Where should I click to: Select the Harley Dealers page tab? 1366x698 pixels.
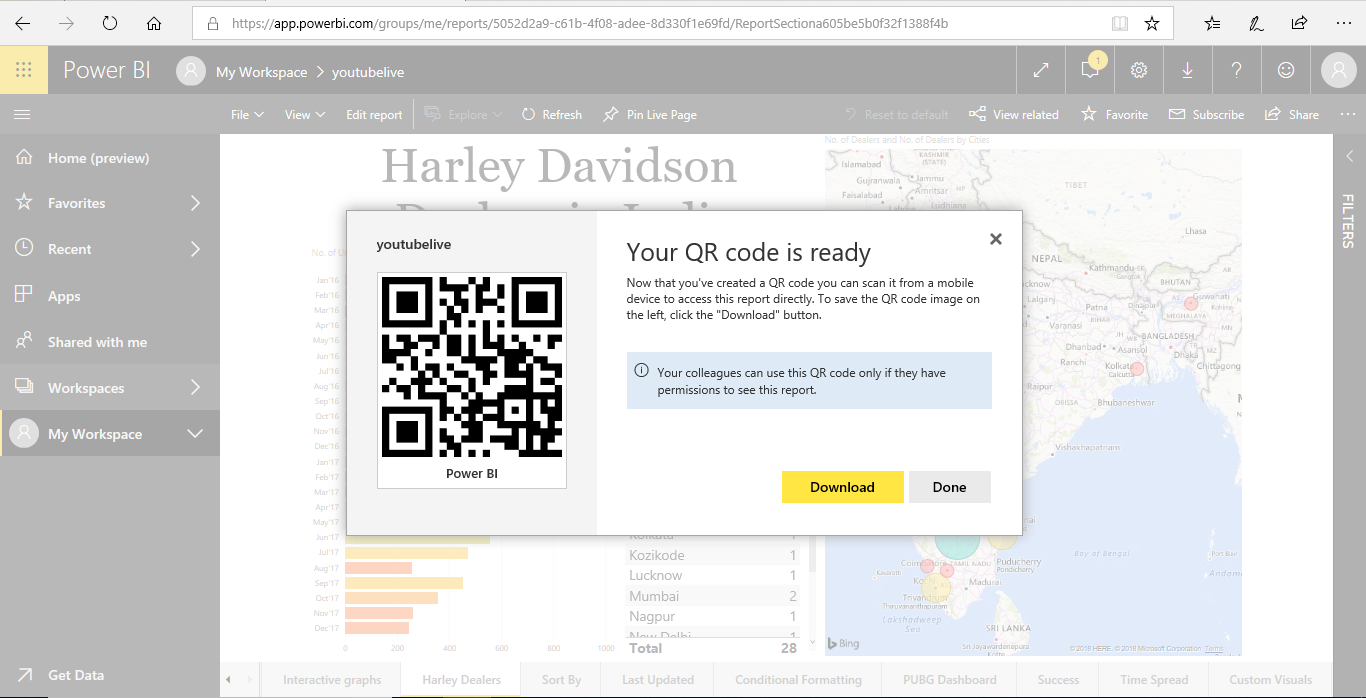[x=461, y=680]
